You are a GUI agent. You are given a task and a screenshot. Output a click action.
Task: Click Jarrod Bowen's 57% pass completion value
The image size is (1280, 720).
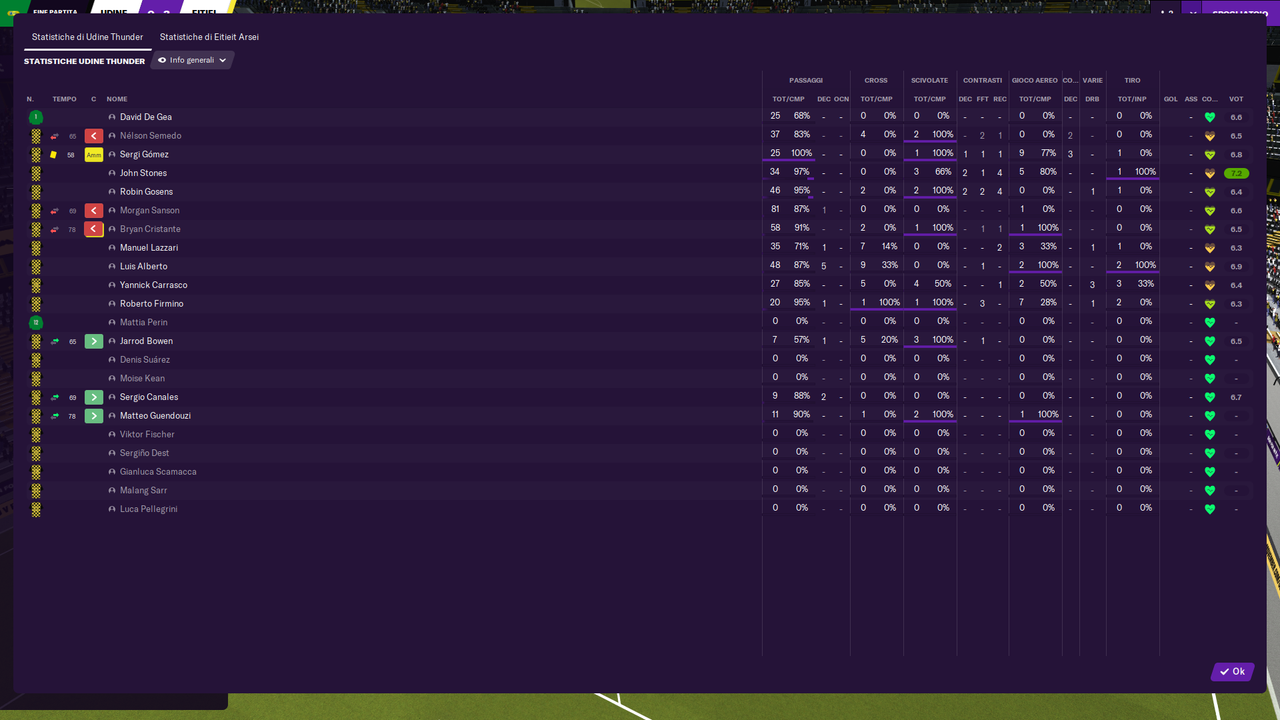pos(802,340)
